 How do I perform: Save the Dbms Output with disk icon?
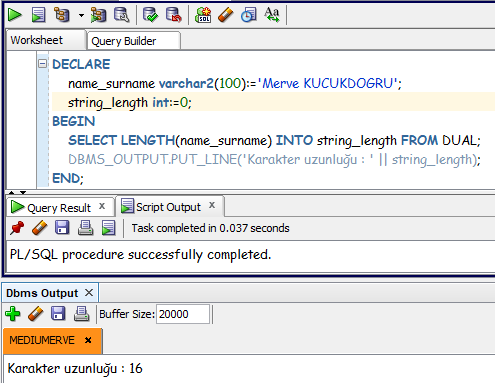pyautogui.click(x=58, y=314)
